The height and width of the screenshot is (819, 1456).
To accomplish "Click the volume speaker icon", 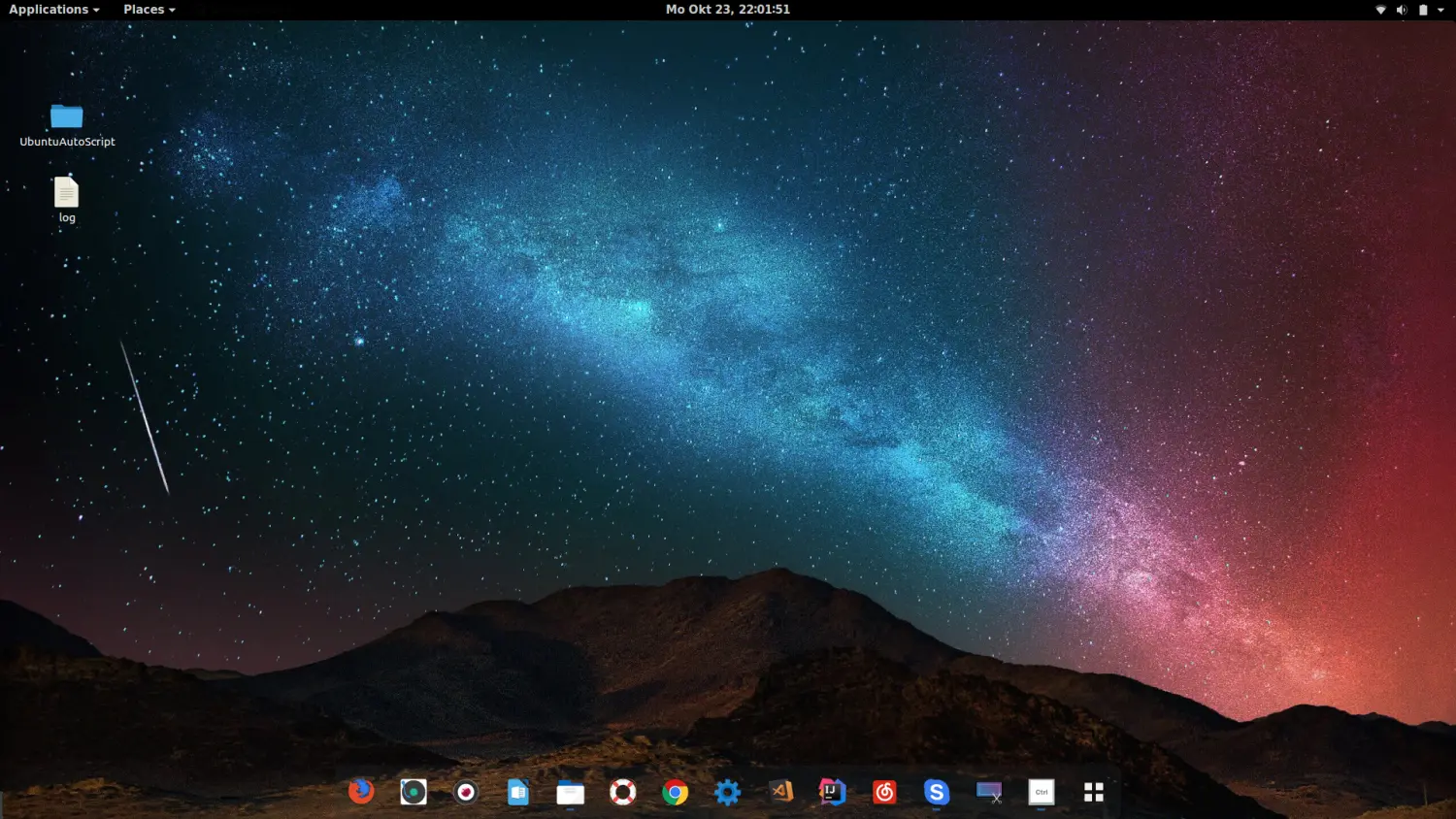I will (x=1402, y=10).
